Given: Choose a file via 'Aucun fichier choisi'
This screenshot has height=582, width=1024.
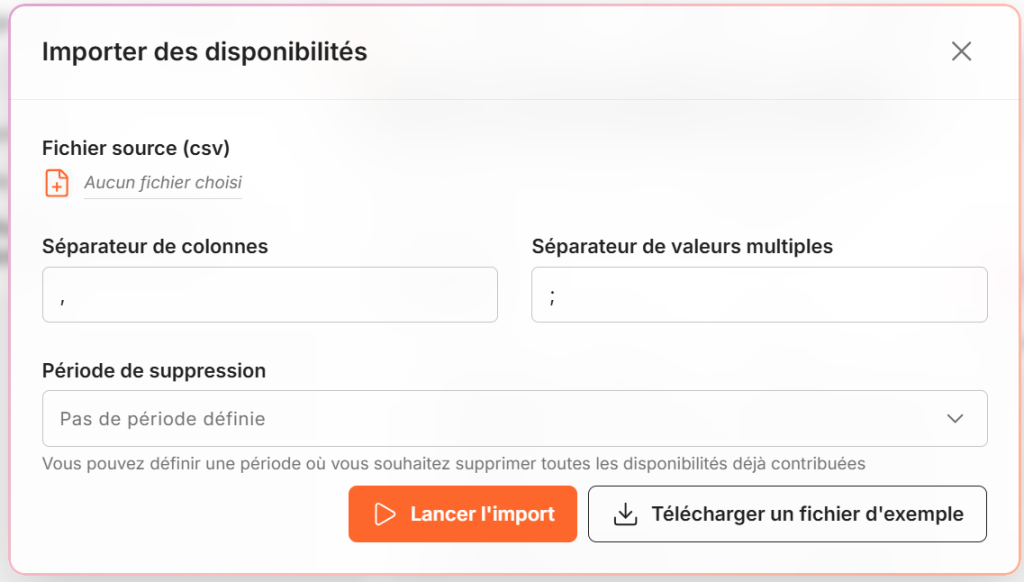Looking at the screenshot, I should (x=163, y=182).
